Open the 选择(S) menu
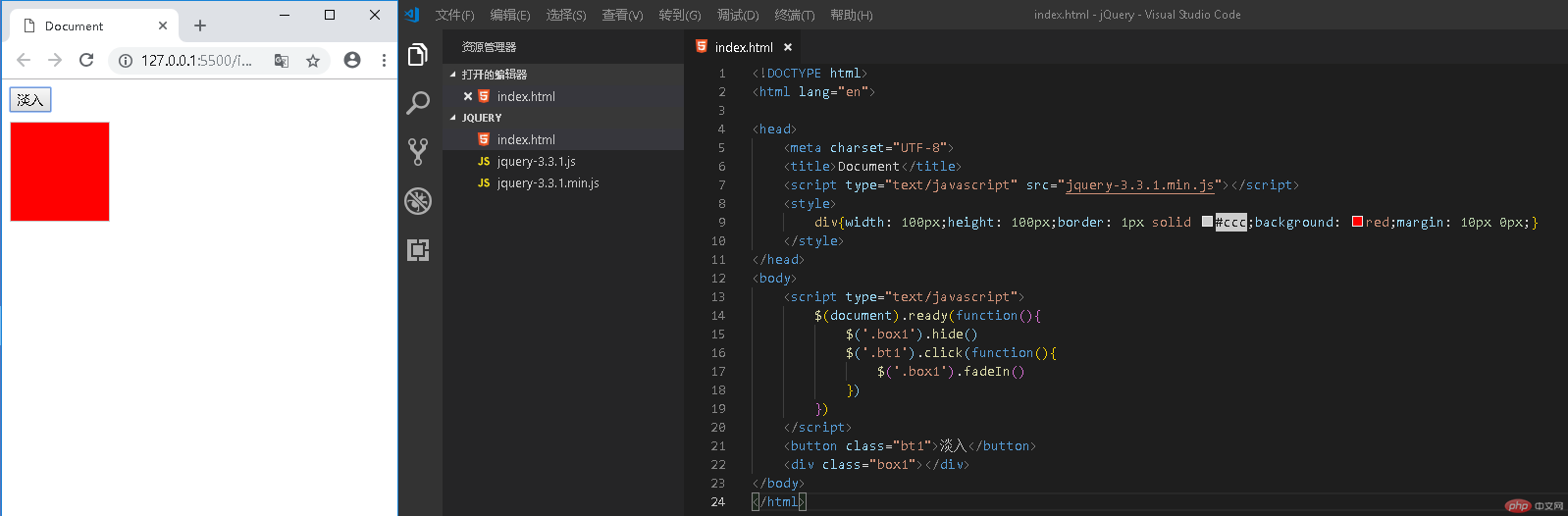 pyautogui.click(x=566, y=15)
